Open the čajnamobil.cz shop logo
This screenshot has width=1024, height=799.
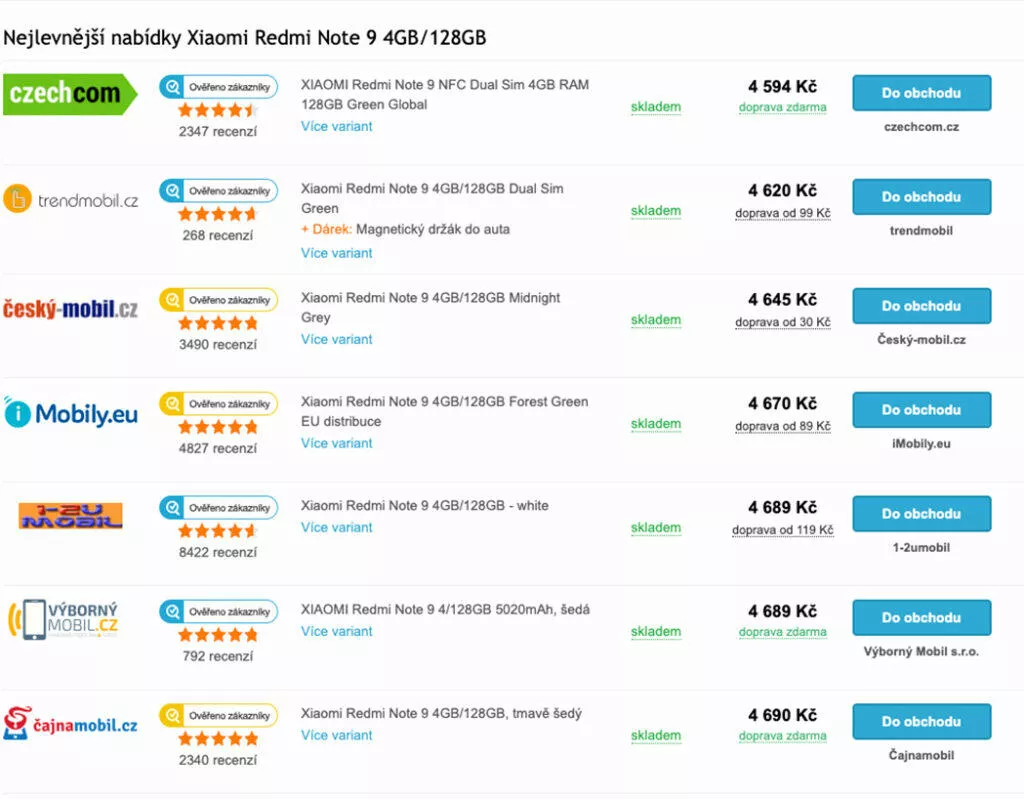pyautogui.click(x=71, y=724)
